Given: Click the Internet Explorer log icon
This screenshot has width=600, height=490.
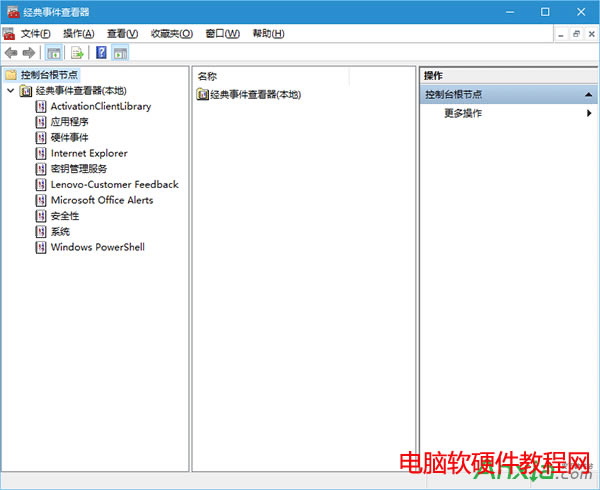Looking at the screenshot, I should pos(41,153).
